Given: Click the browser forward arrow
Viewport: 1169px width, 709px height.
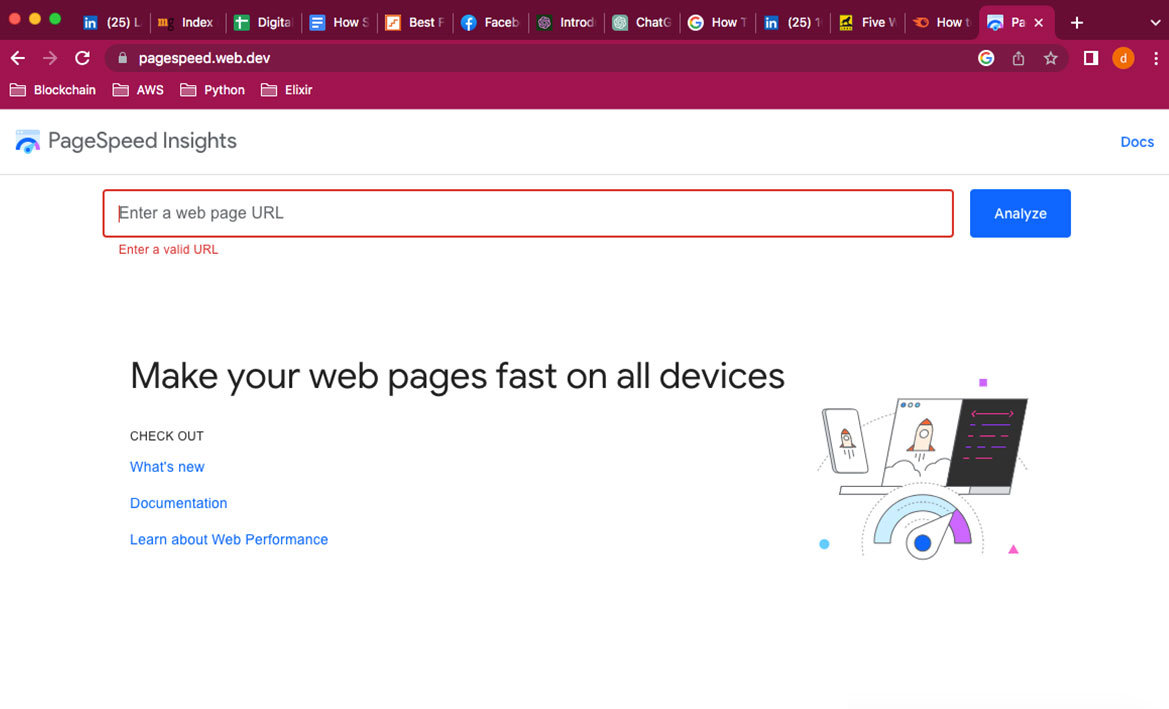Looking at the screenshot, I should 50,58.
